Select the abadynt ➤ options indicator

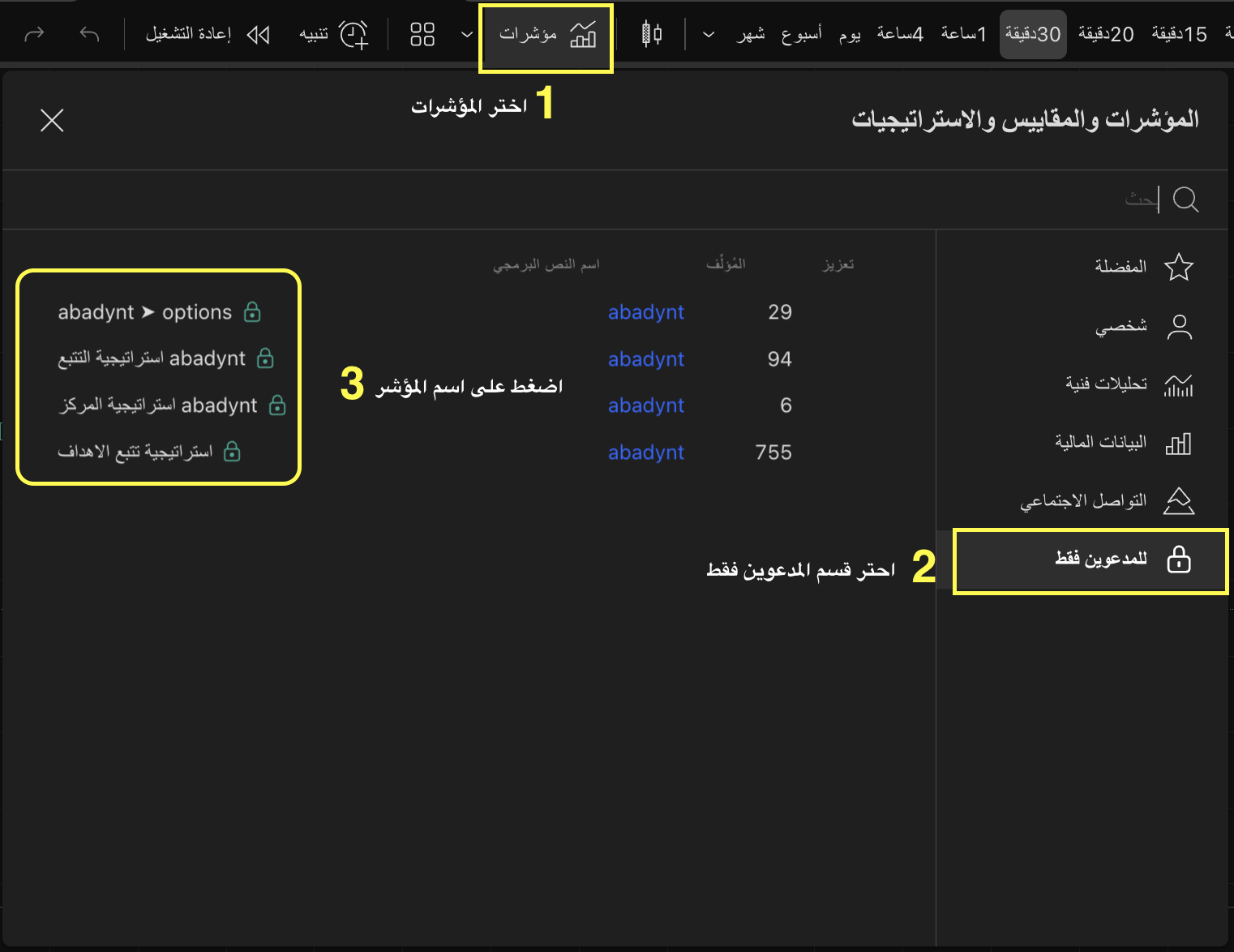tap(145, 312)
